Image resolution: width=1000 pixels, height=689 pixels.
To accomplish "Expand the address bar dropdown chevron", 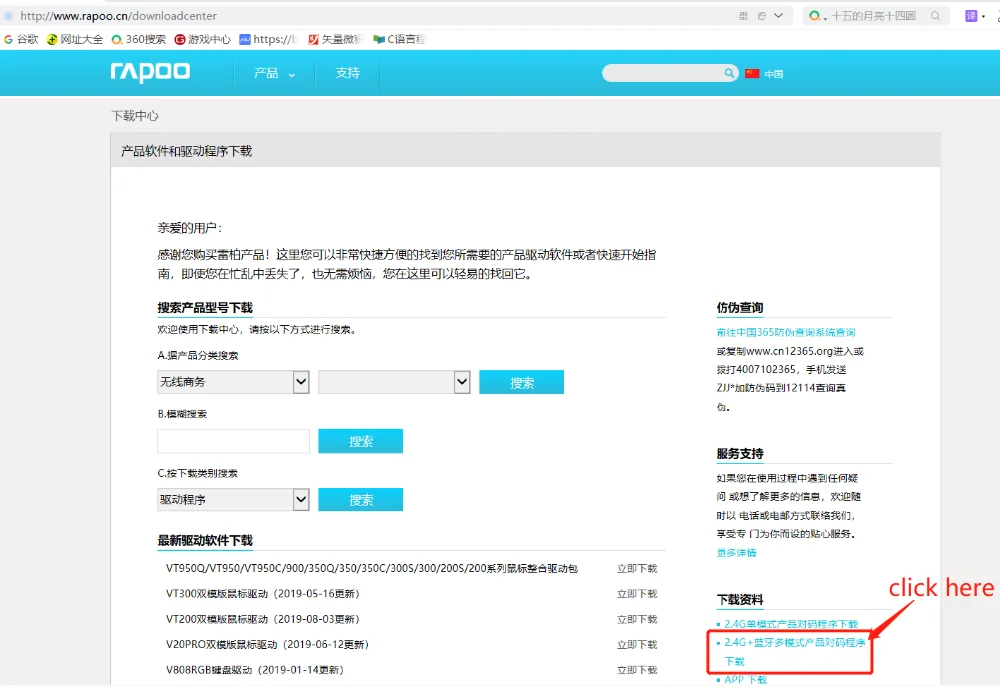I will tap(779, 16).
